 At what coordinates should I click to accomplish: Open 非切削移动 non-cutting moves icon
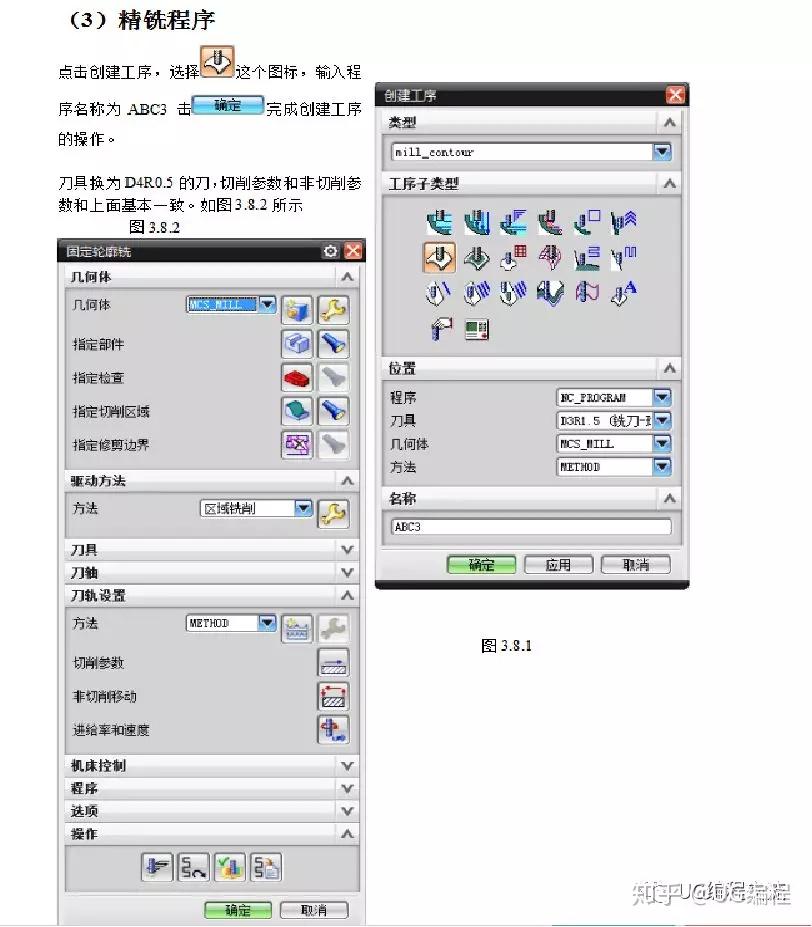(x=334, y=696)
